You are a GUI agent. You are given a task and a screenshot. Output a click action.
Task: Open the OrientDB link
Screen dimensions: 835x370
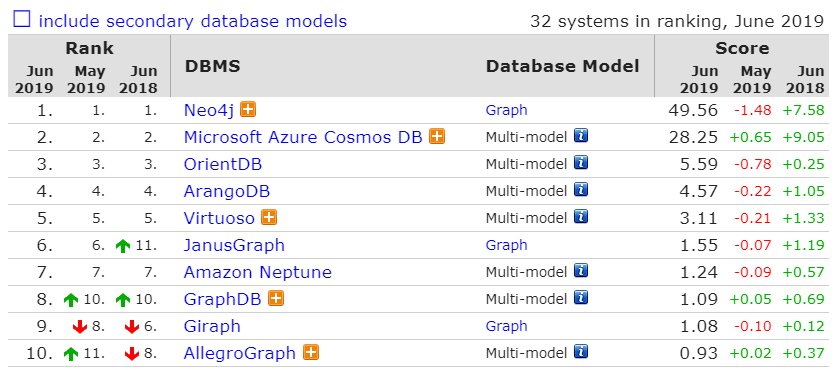pos(223,165)
